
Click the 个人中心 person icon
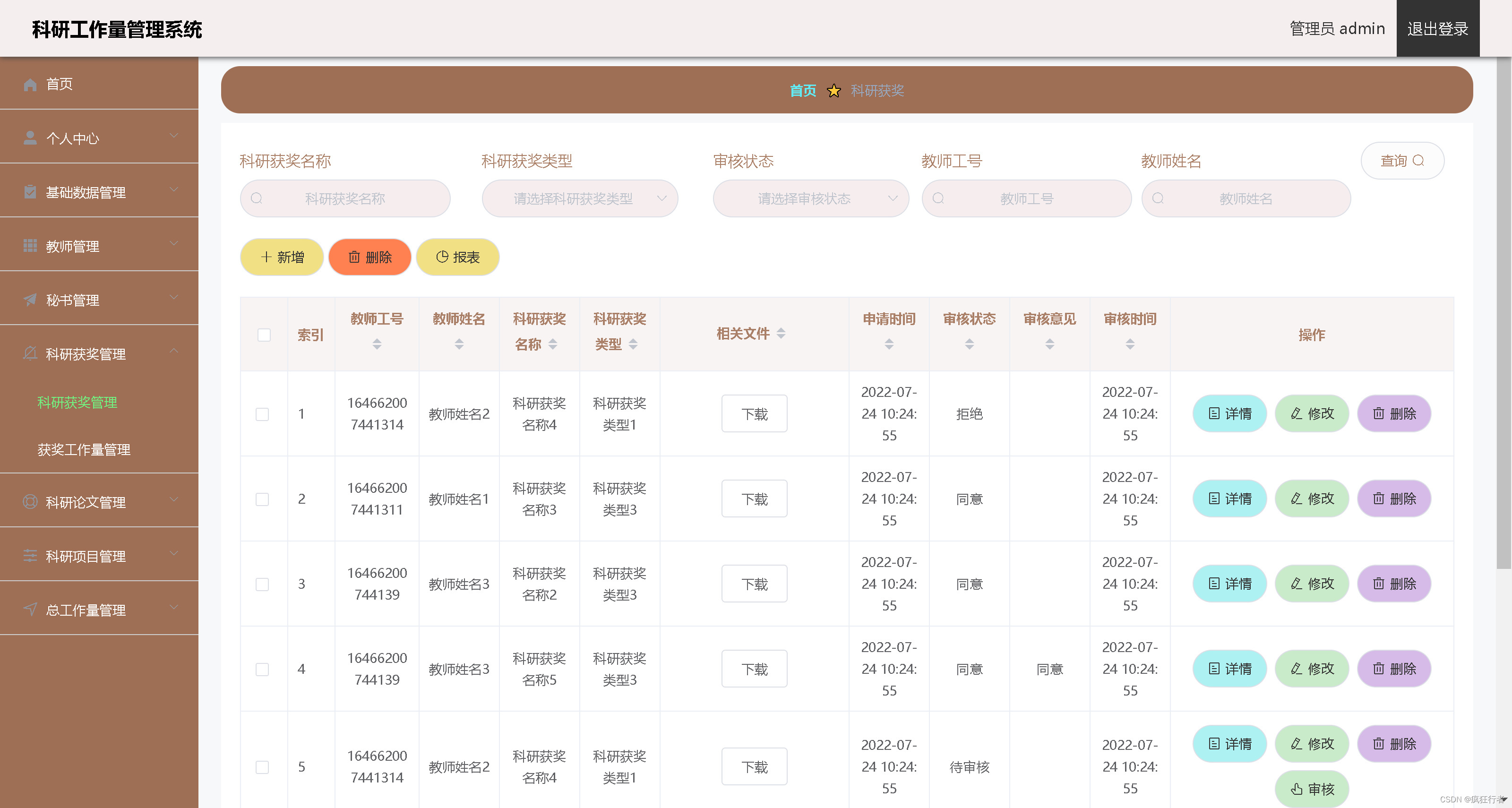pyautogui.click(x=30, y=138)
